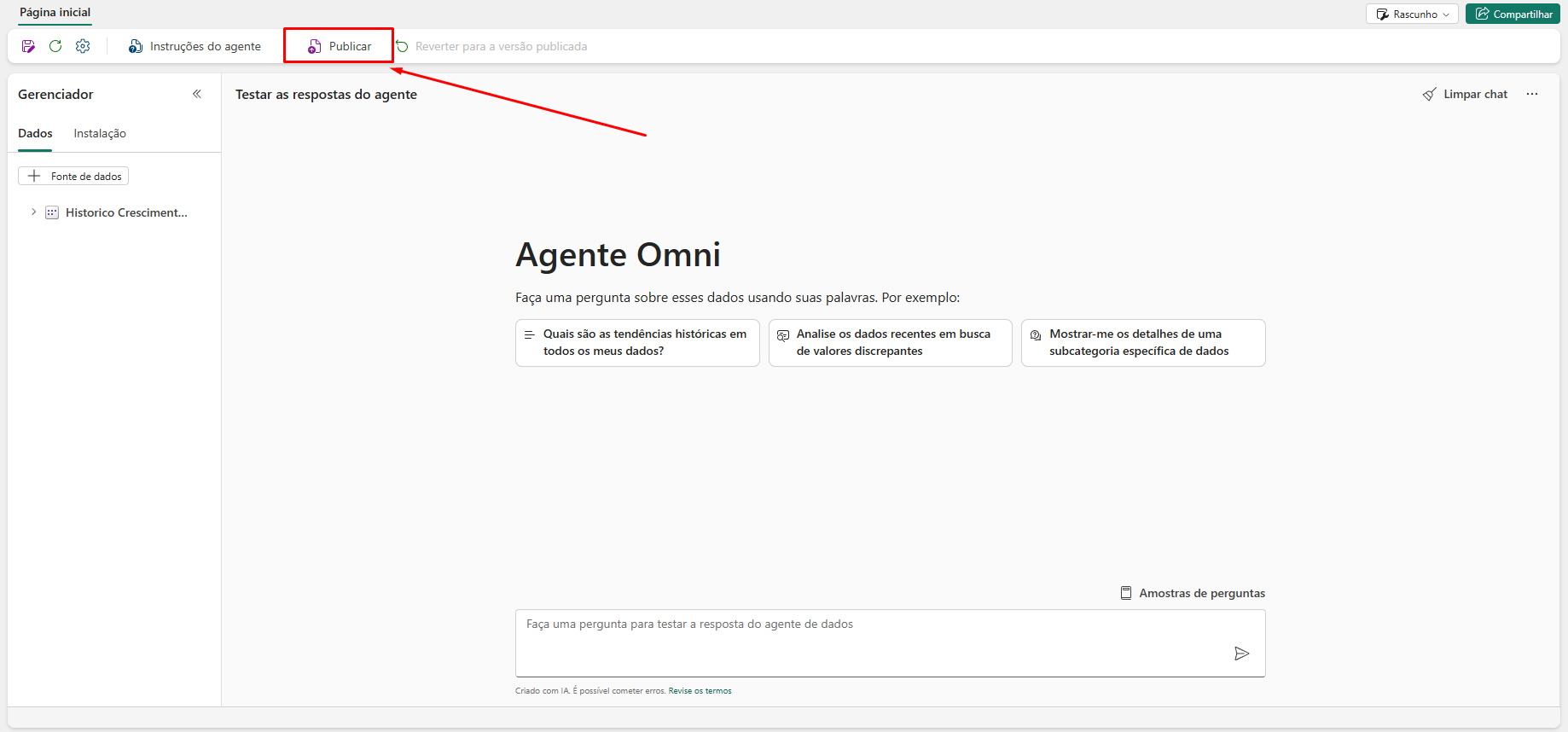Click the Compartilhar button

1513,14
